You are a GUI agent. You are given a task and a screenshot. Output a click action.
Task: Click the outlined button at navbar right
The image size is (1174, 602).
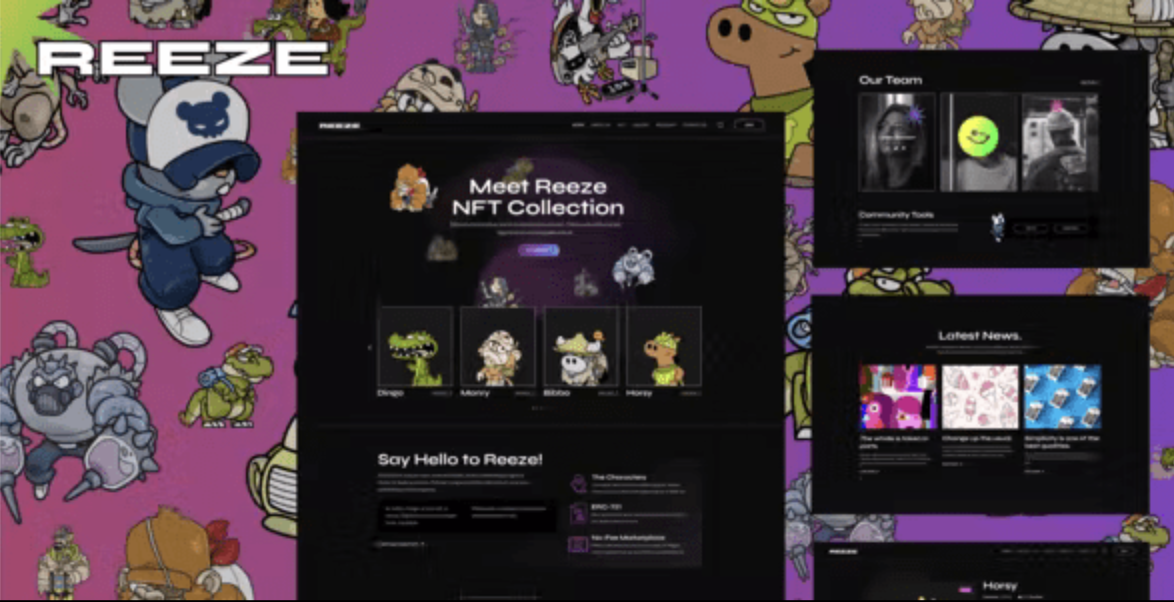(749, 125)
